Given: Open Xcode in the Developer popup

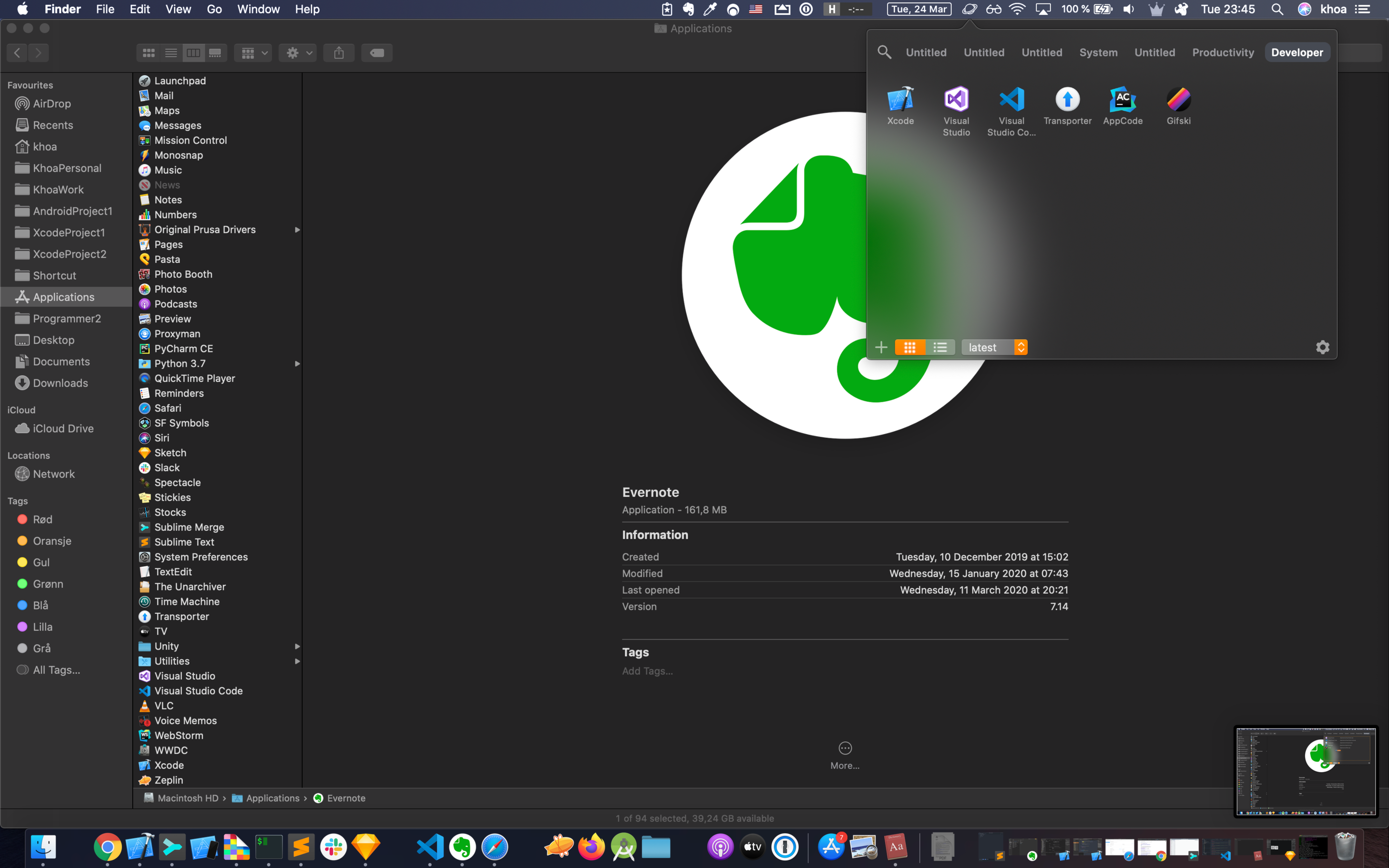Looking at the screenshot, I should click(900, 106).
